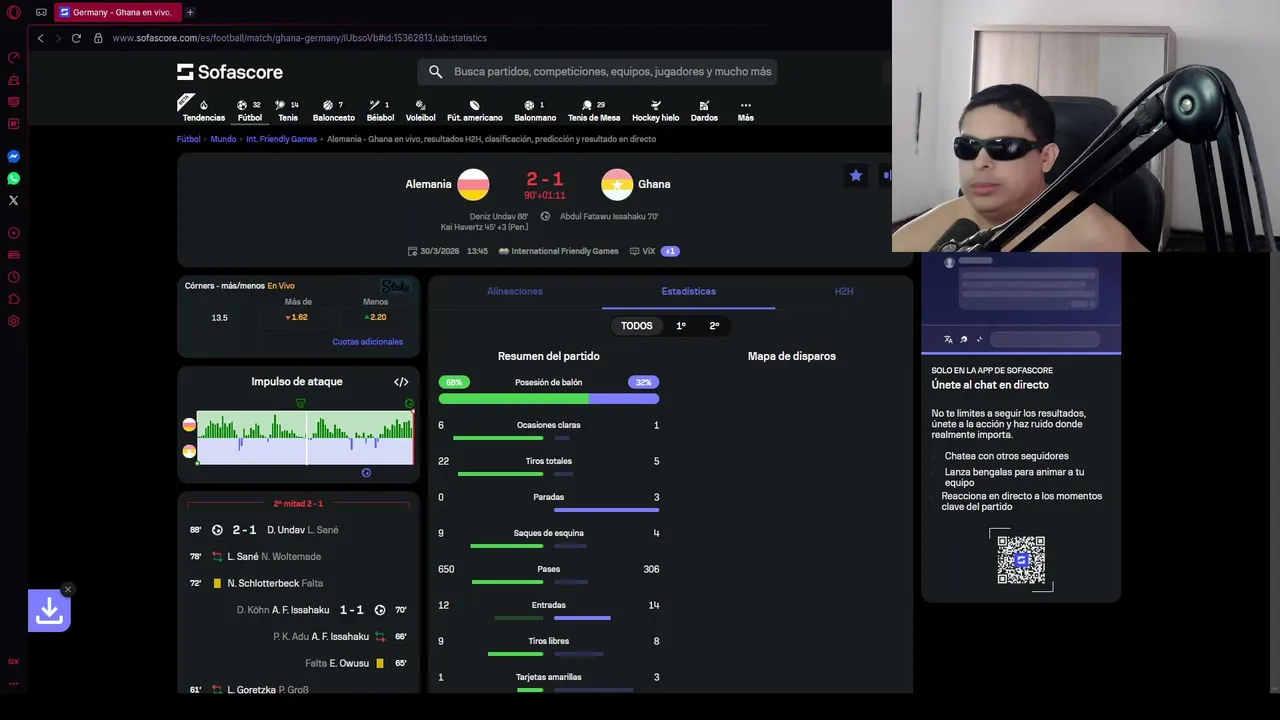Open Cuotas adicionales link
The image size is (1280, 720).
(x=368, y=342)
